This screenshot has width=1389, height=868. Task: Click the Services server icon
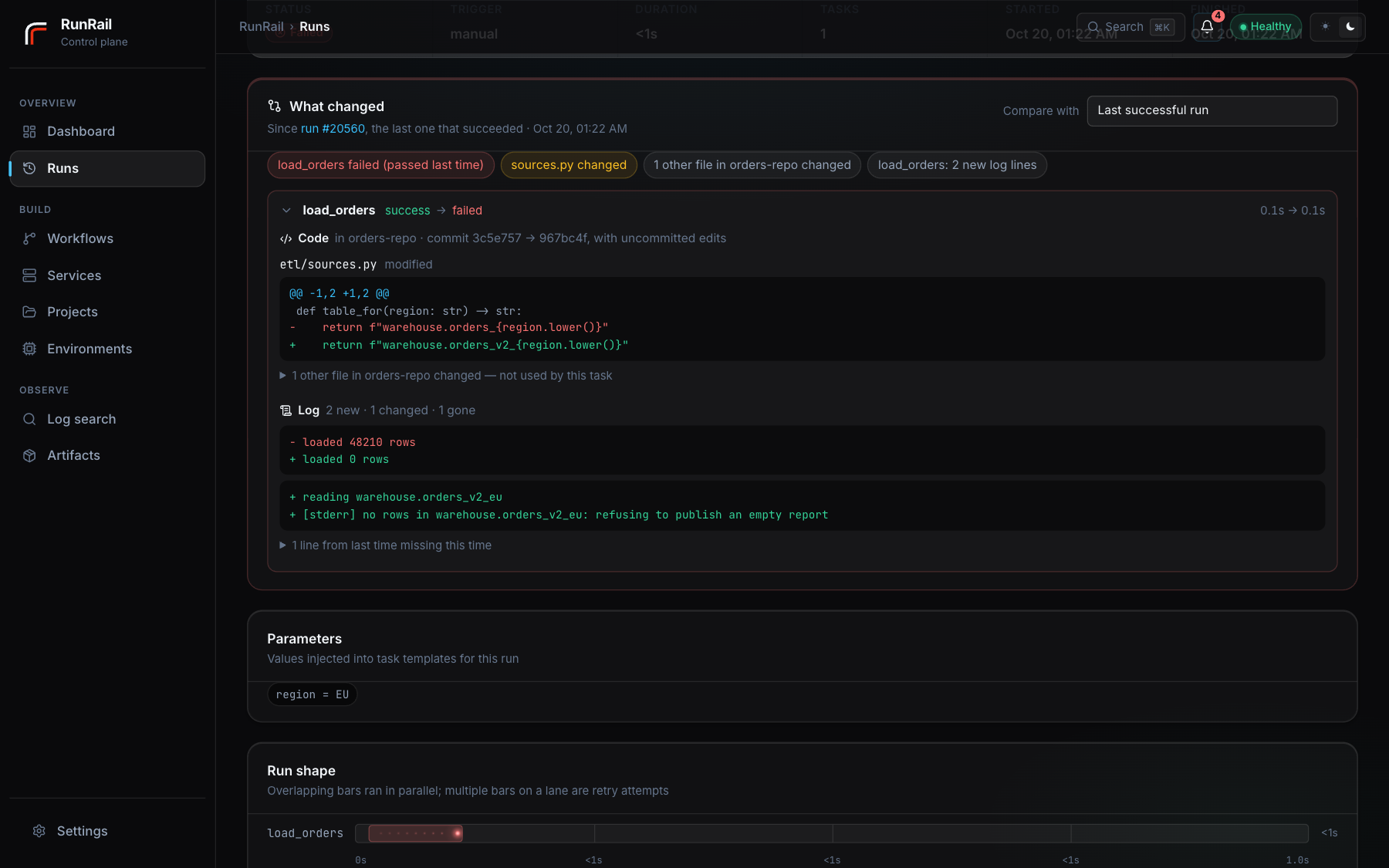click(29, 276)
